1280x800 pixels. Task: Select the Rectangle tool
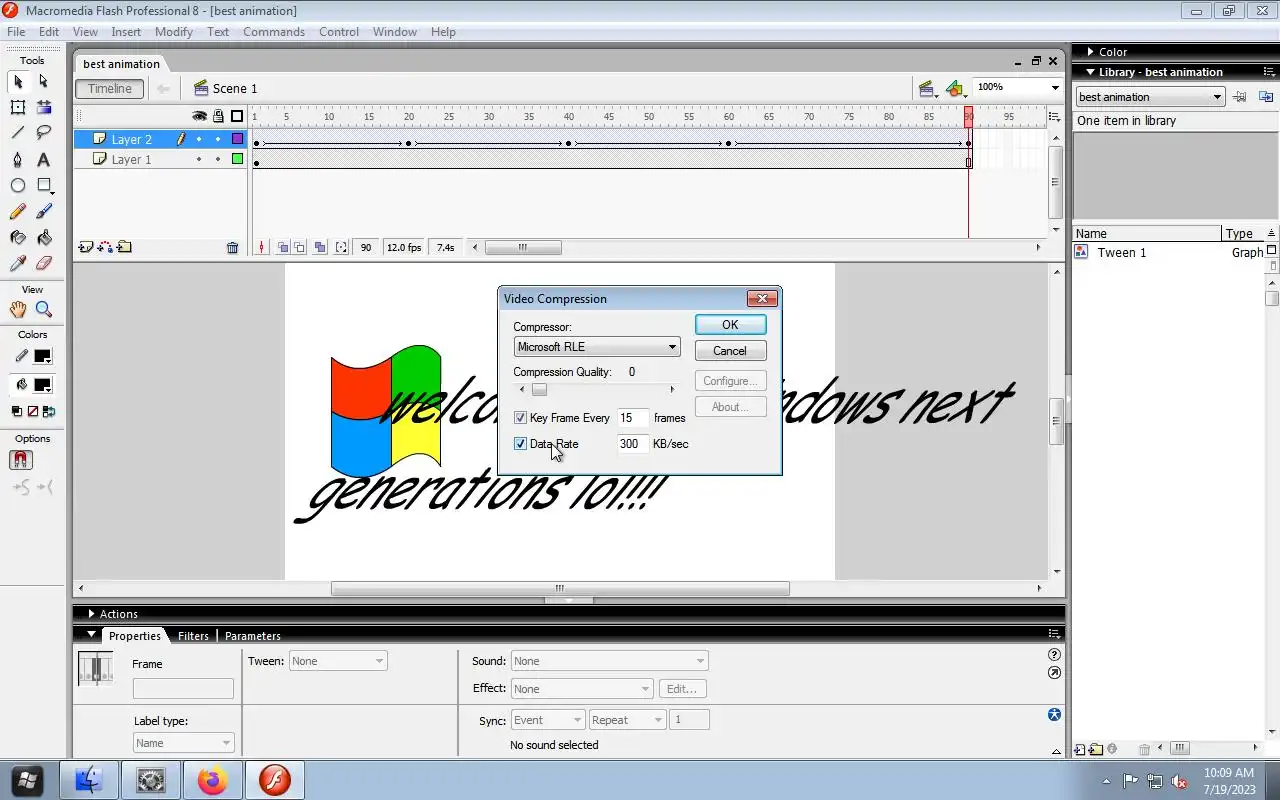tap(44, 186)
